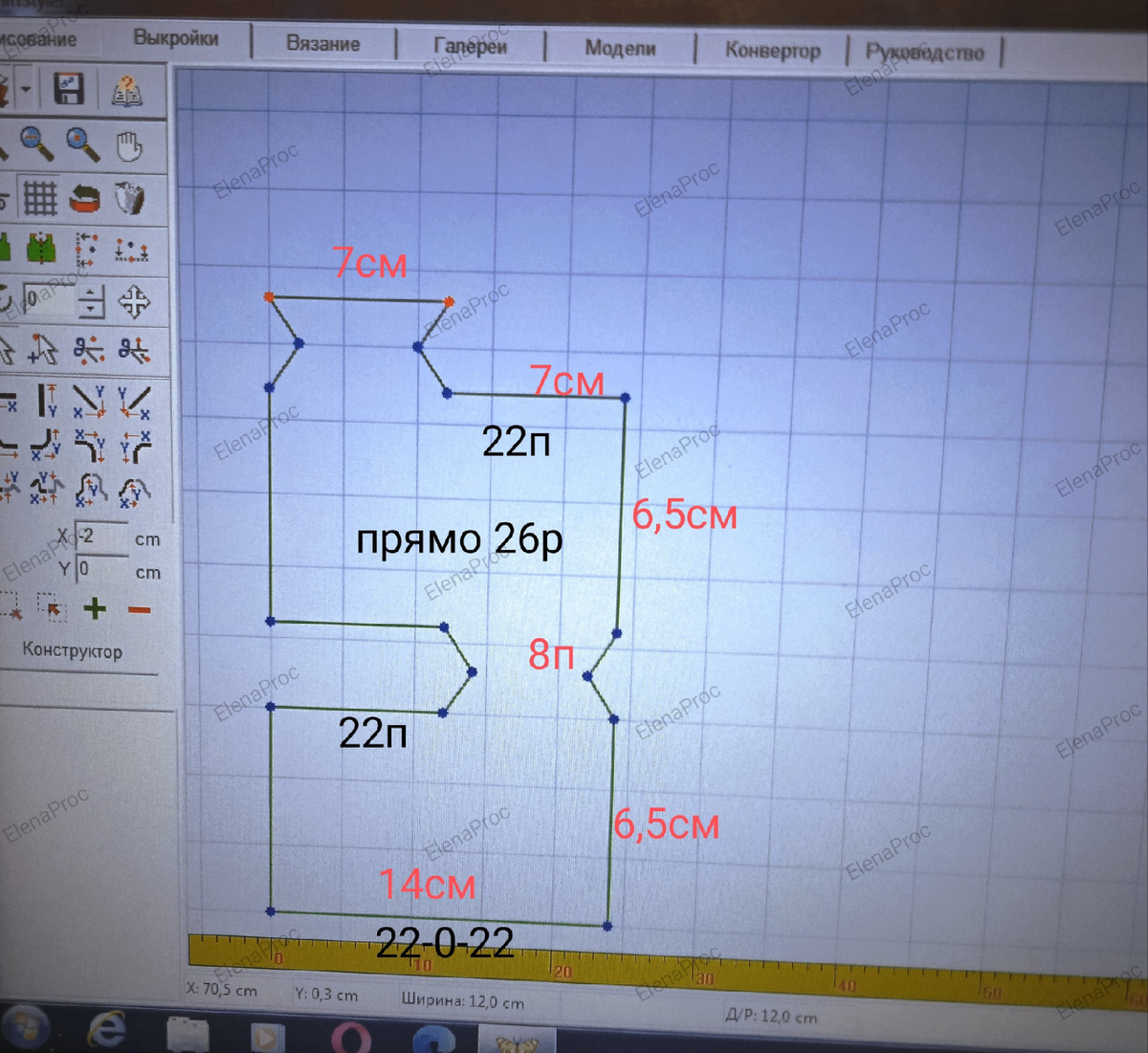Open the Вязание tab
1148x1053 pixels.
click(323, 44)
